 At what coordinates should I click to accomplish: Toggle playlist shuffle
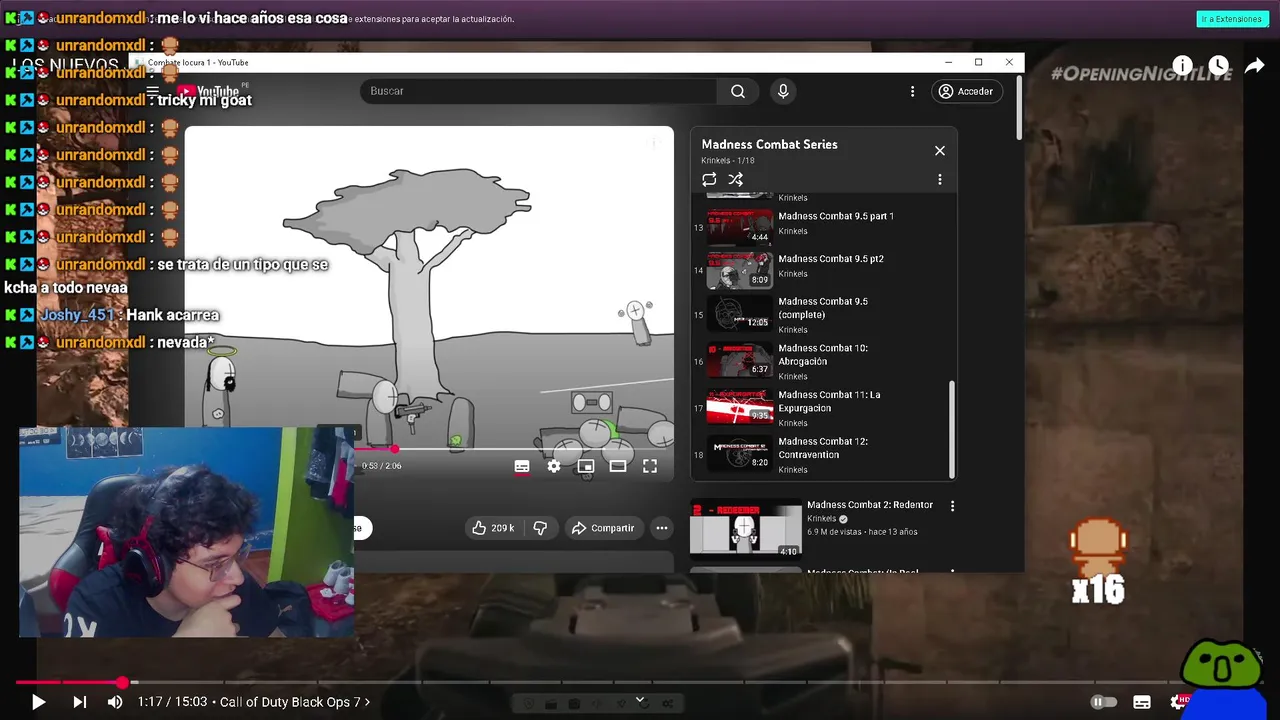pyautogui.click(x=735, y=179)
